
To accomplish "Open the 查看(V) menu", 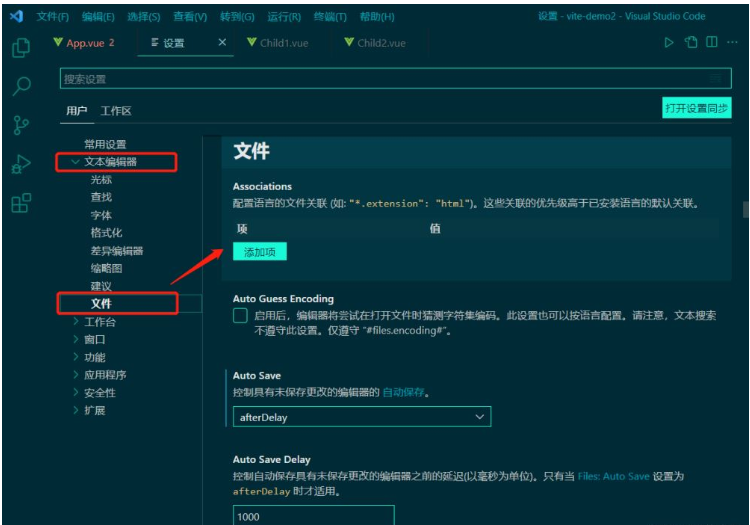I will (x=190, y=17).
